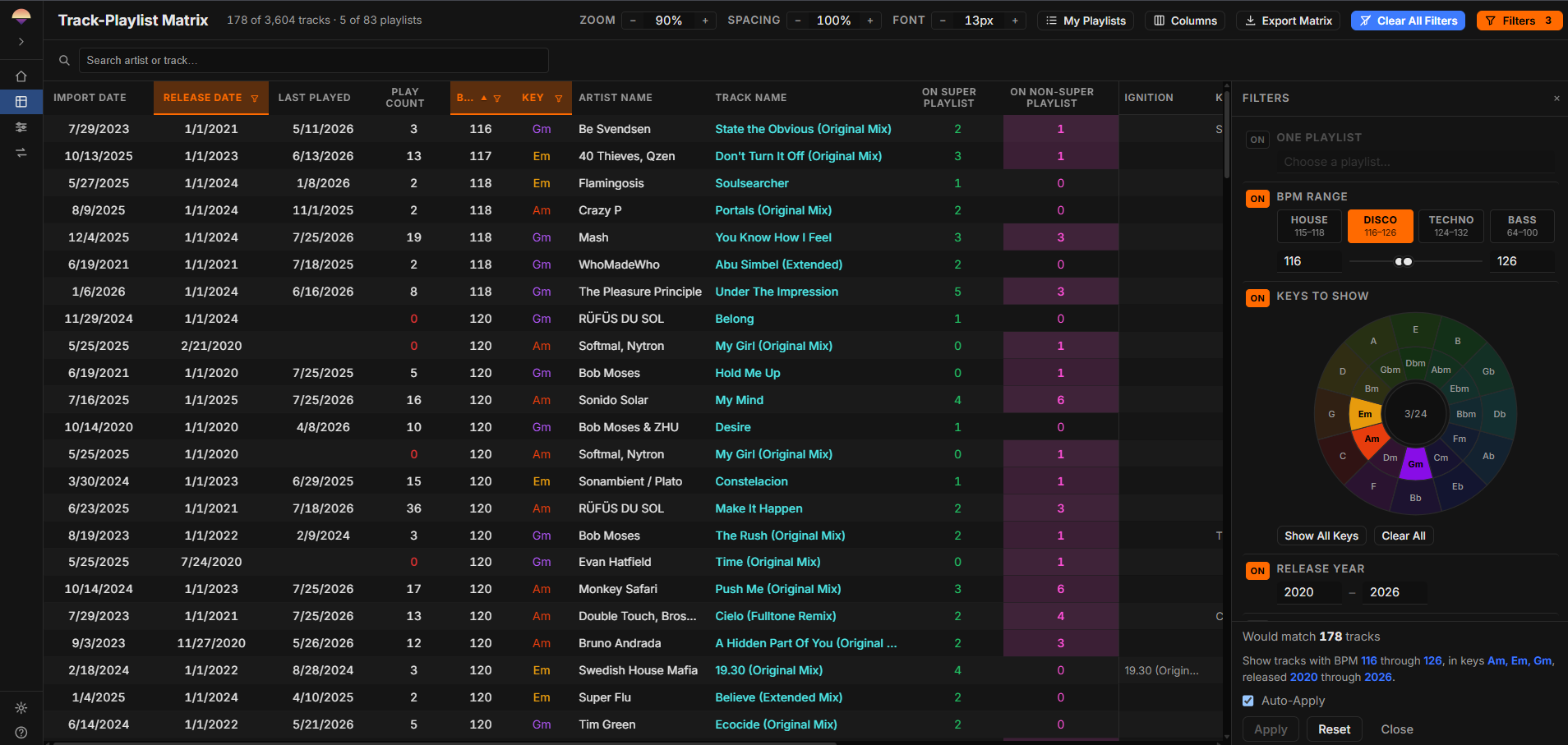1568x745 pixels.
Task: Toggle the Am key on the key wheel
Action: 1372,439
